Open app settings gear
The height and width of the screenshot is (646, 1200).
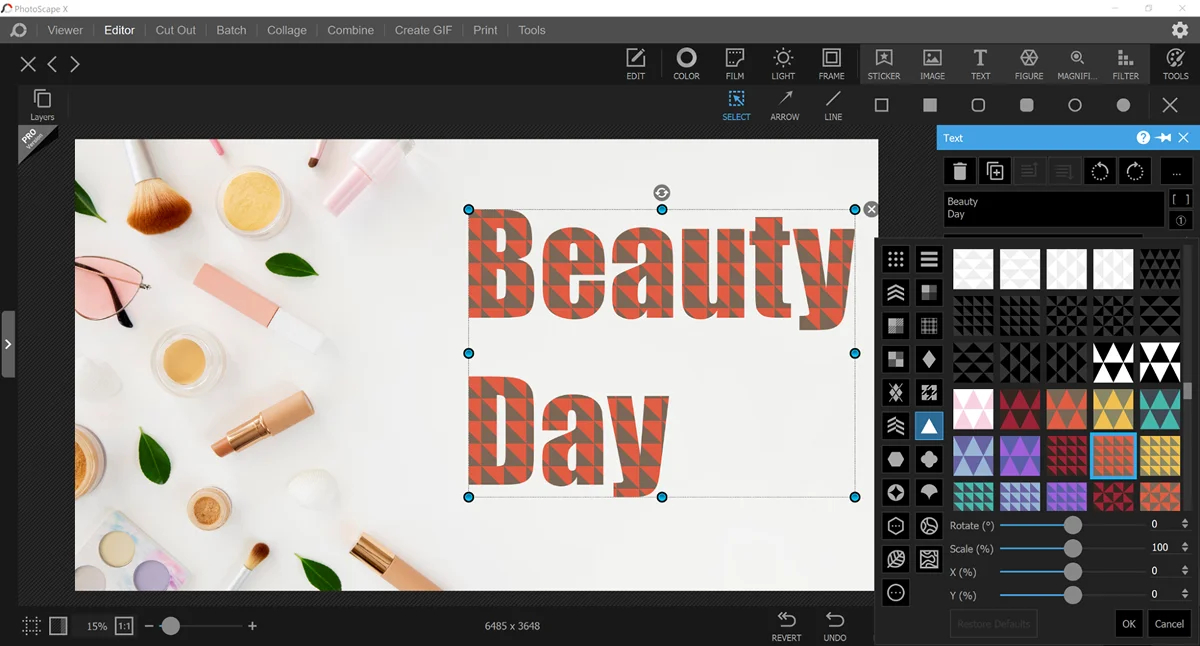click(1180, 30)
